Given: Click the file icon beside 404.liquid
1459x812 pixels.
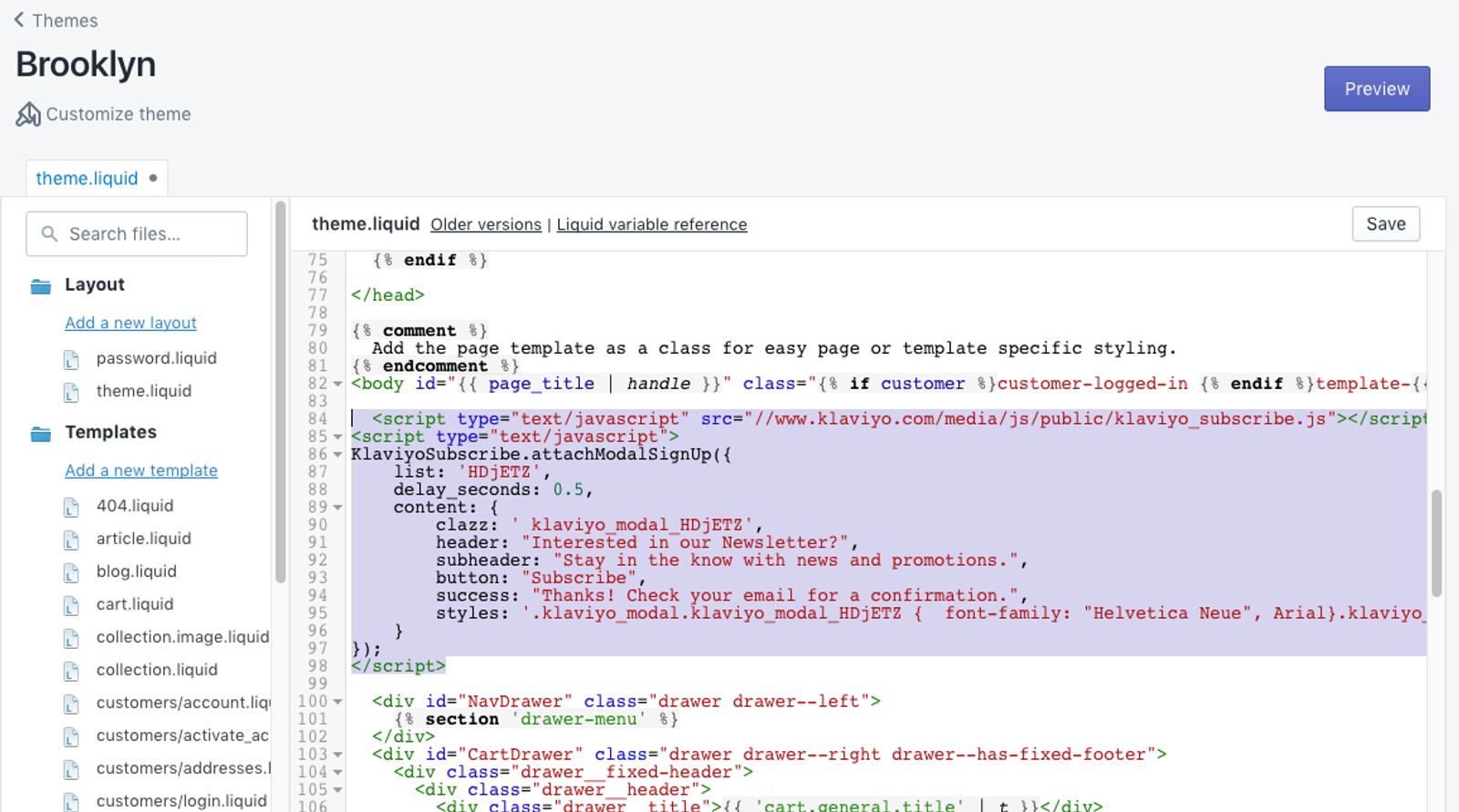Looking at the screenshot, I should (71, 508).
